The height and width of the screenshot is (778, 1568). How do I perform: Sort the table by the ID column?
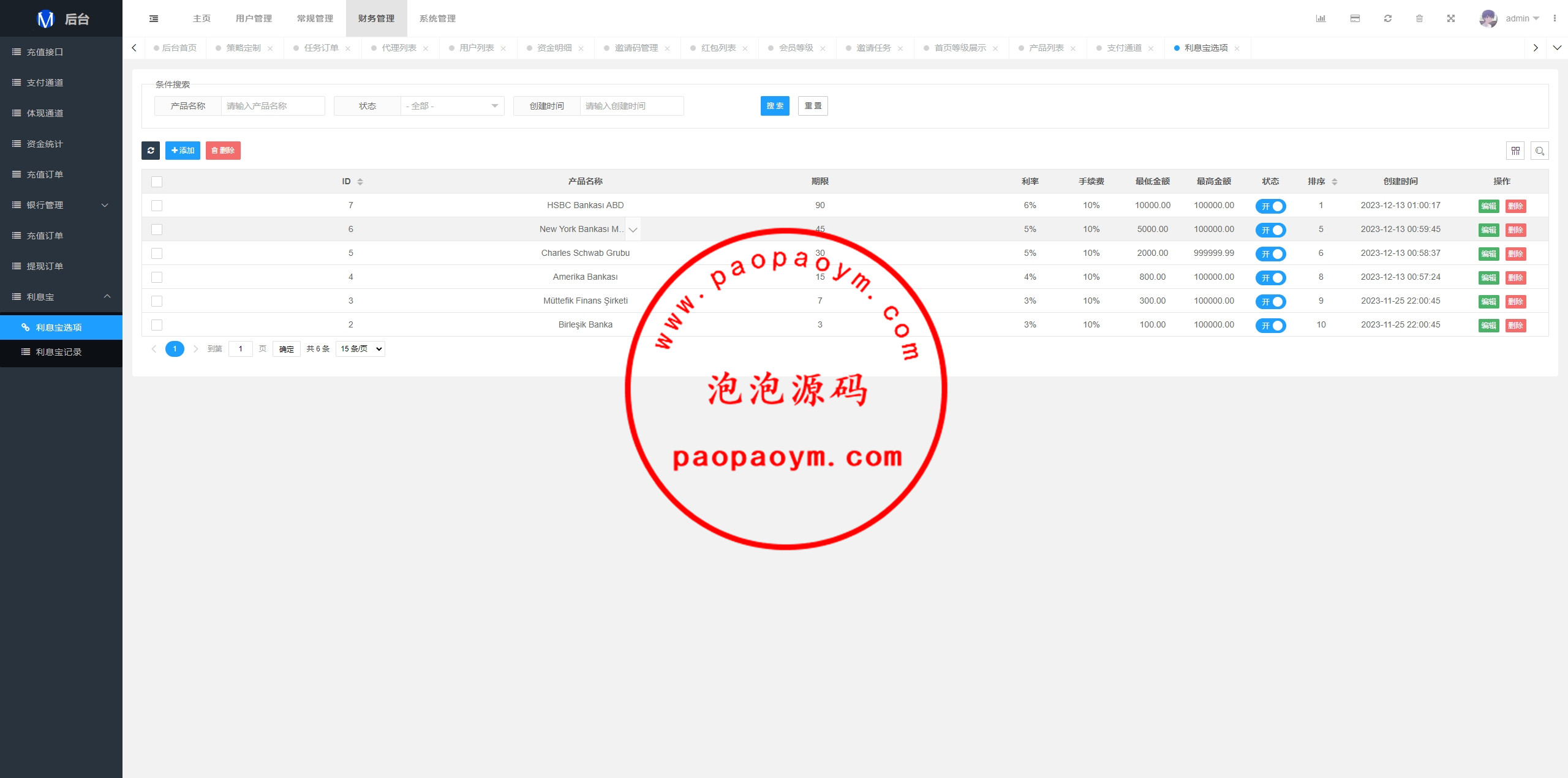tap(360, 182)
